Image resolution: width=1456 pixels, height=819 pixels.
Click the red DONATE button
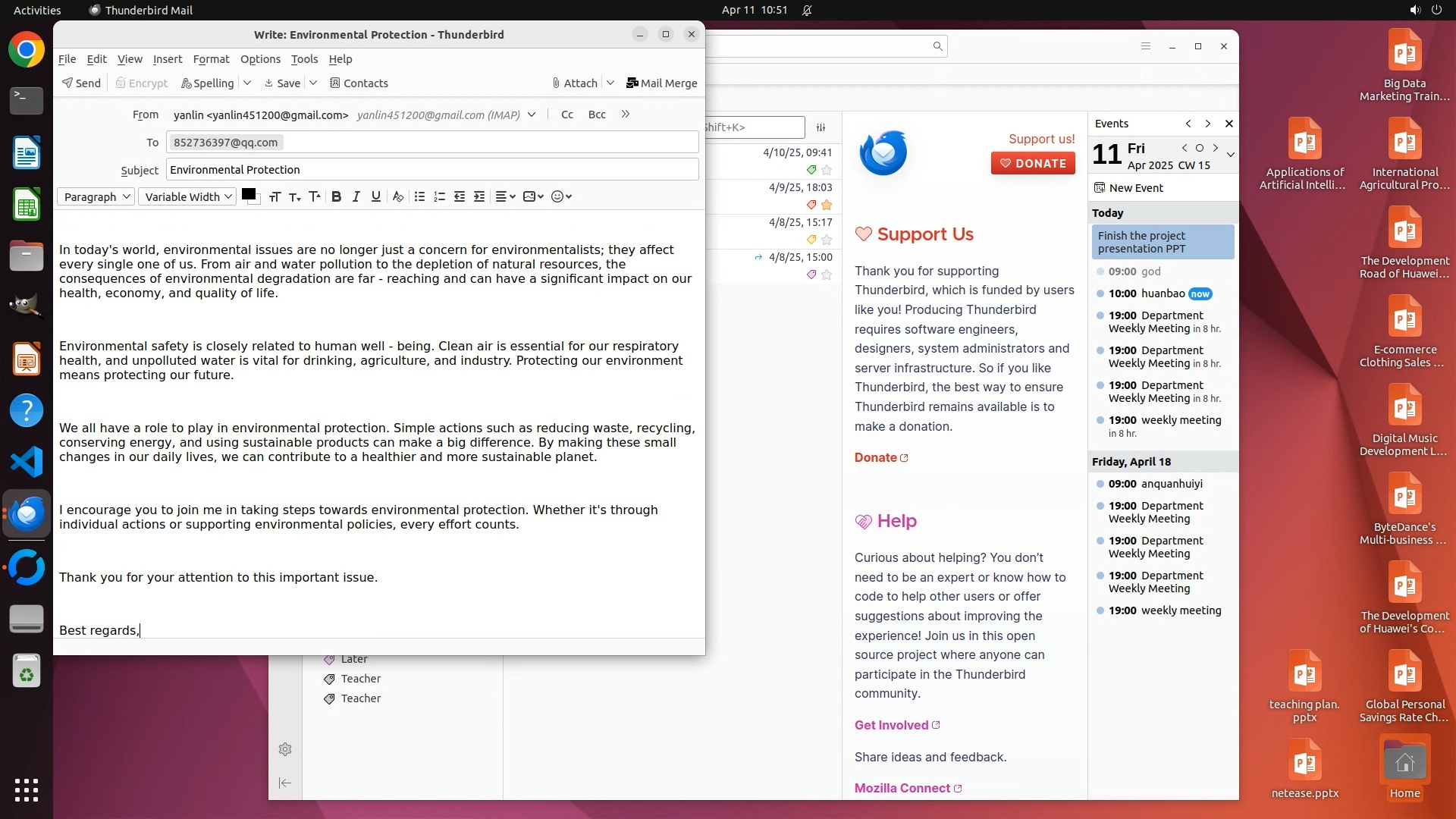pyautogui.click(x=1033, y=163)
